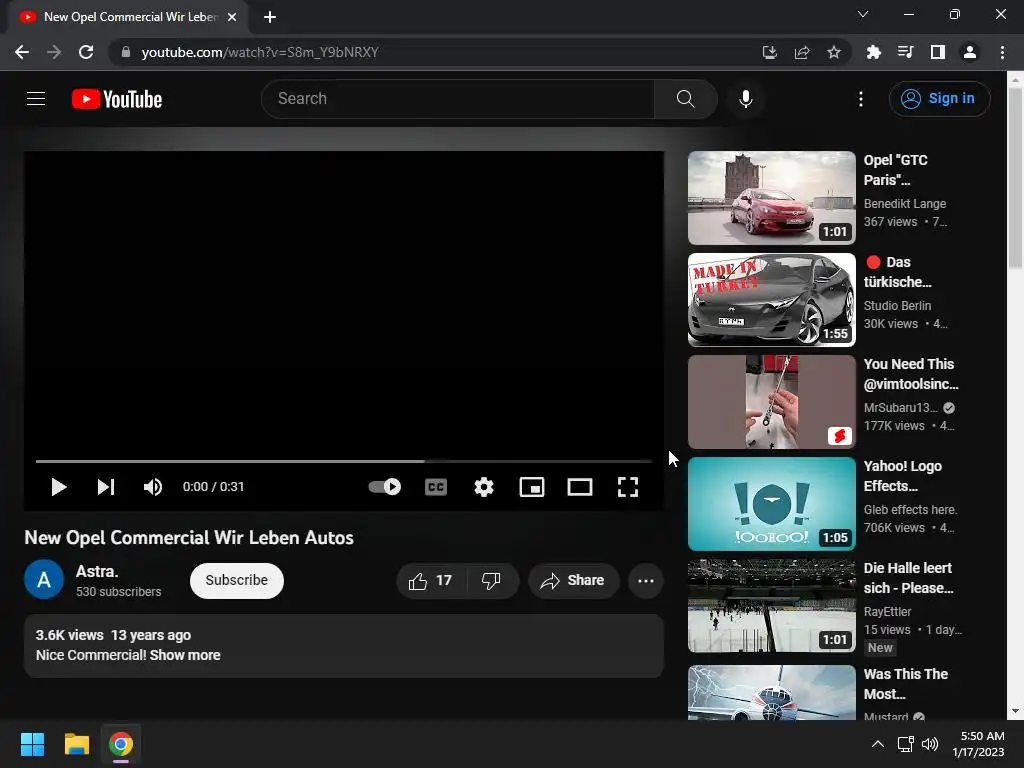Image resolution: width=1024 pixels, height=768 pixels.
Task: Open a new browser tab
Action: [x=270, y=17]
